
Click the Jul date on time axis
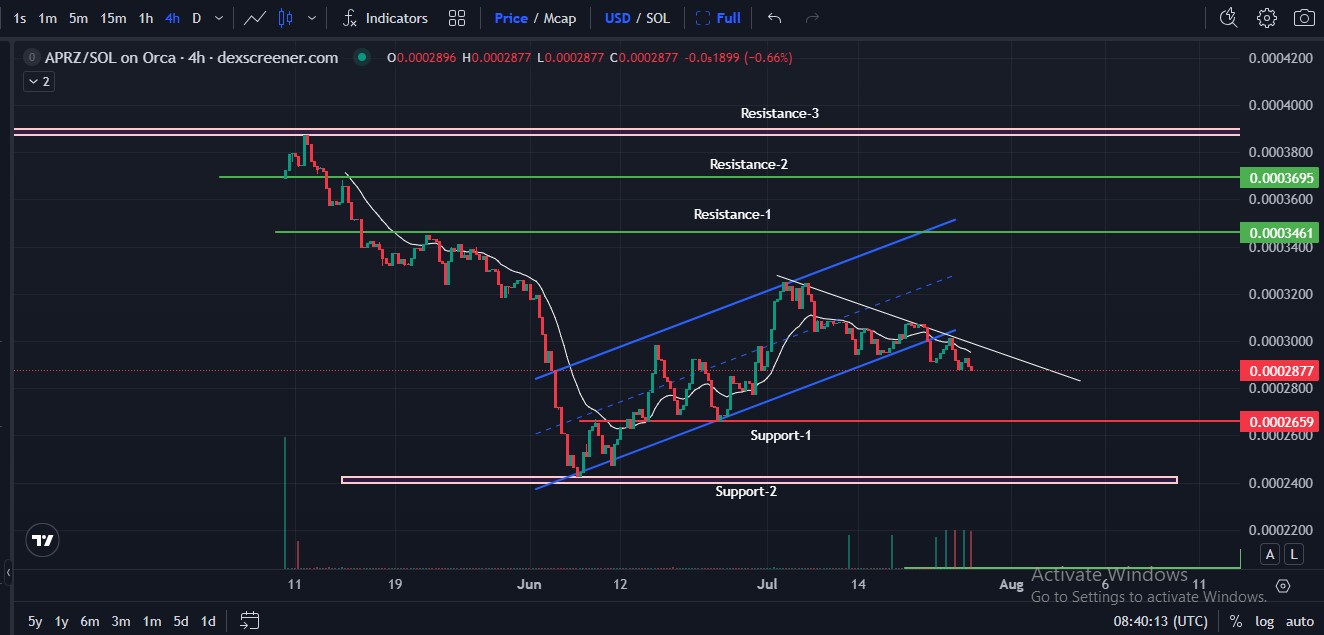(x=768, y=585)
